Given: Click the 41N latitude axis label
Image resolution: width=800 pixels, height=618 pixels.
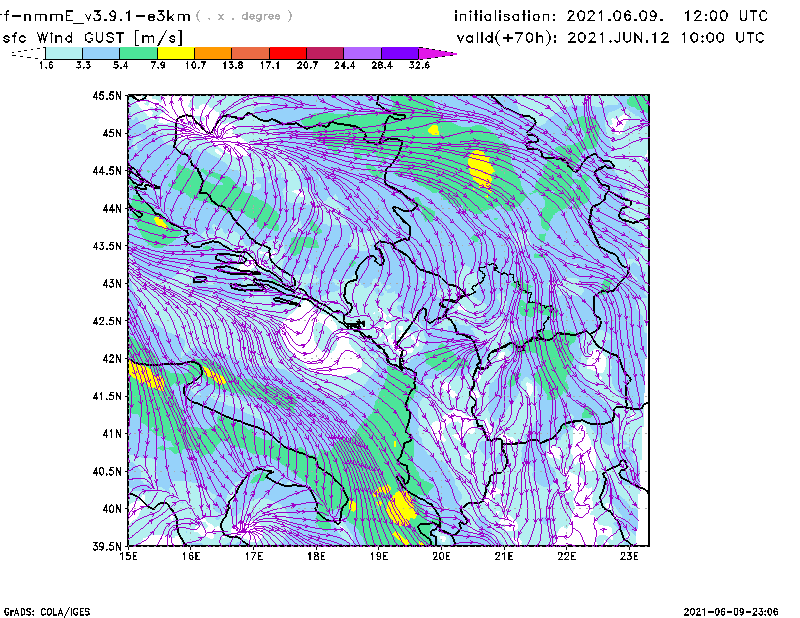Looking at the screenshot, I should click(112, 434).
